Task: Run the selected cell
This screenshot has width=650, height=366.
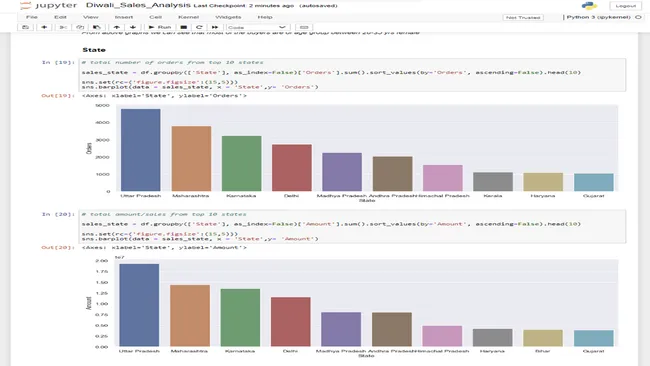Action: 160,27
